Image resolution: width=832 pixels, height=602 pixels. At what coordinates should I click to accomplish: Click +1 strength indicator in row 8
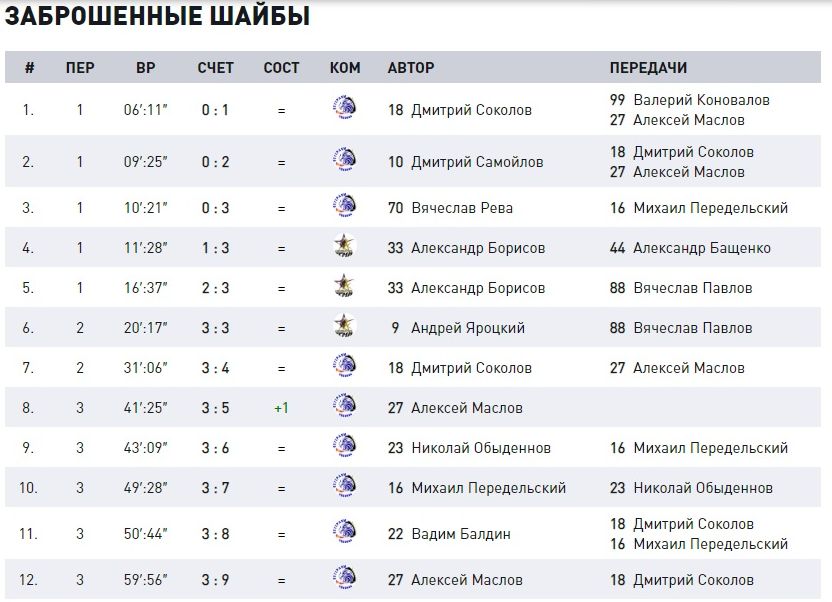281,408
